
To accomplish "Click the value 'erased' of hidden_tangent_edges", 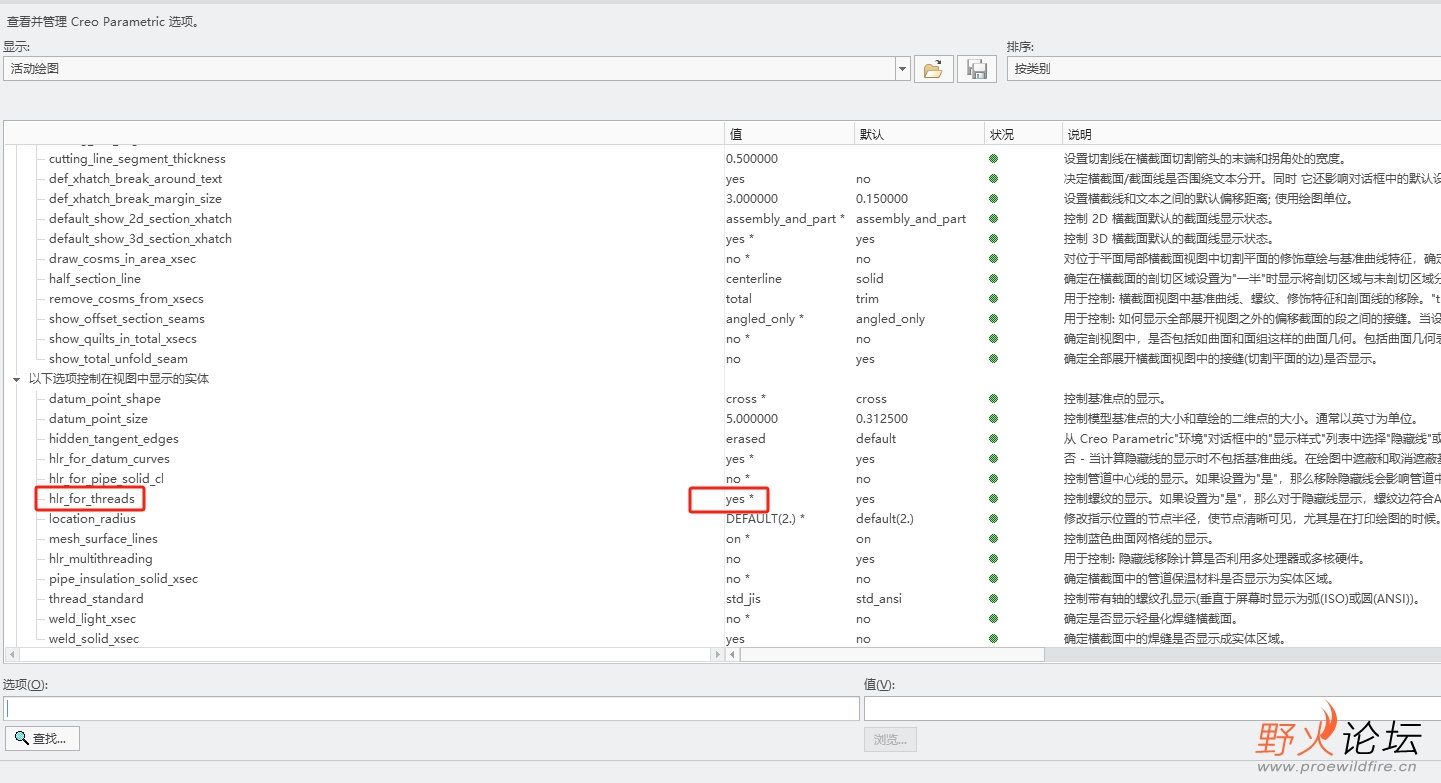I will point(746,439).
